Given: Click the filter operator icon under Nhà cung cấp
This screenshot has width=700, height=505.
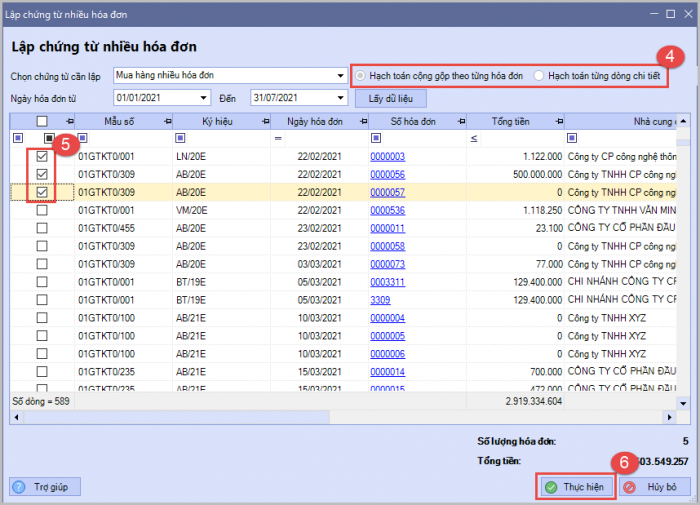Looking at the screenshot, I should coord(572,138).
